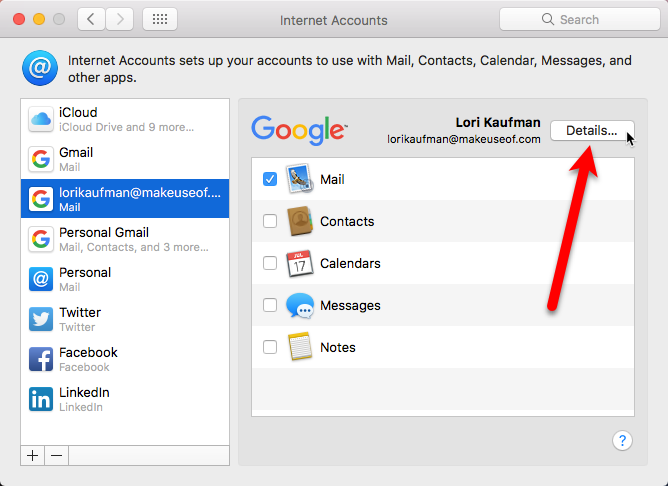Click the "Lori Kaufman" name heading
Screen dimensions: 668x486
click(498, 122)
